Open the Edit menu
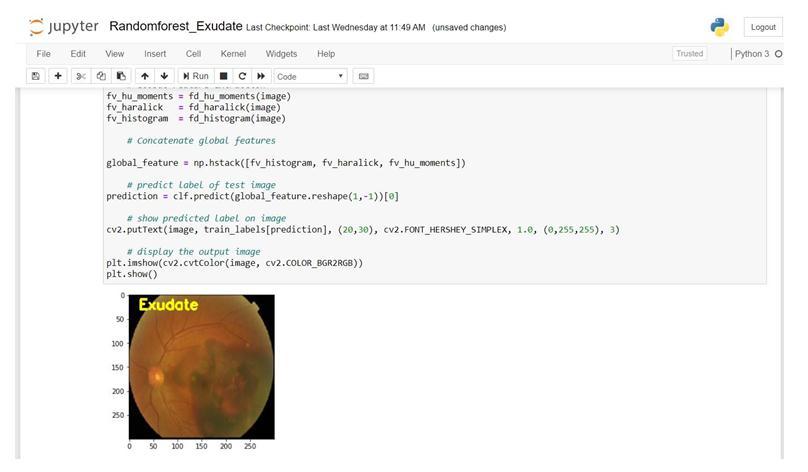 tap(78, 54)
